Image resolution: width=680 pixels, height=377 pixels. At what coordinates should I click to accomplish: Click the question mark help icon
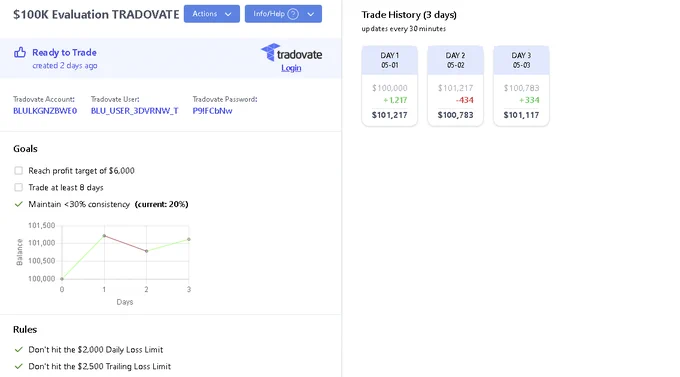(293, 14)
